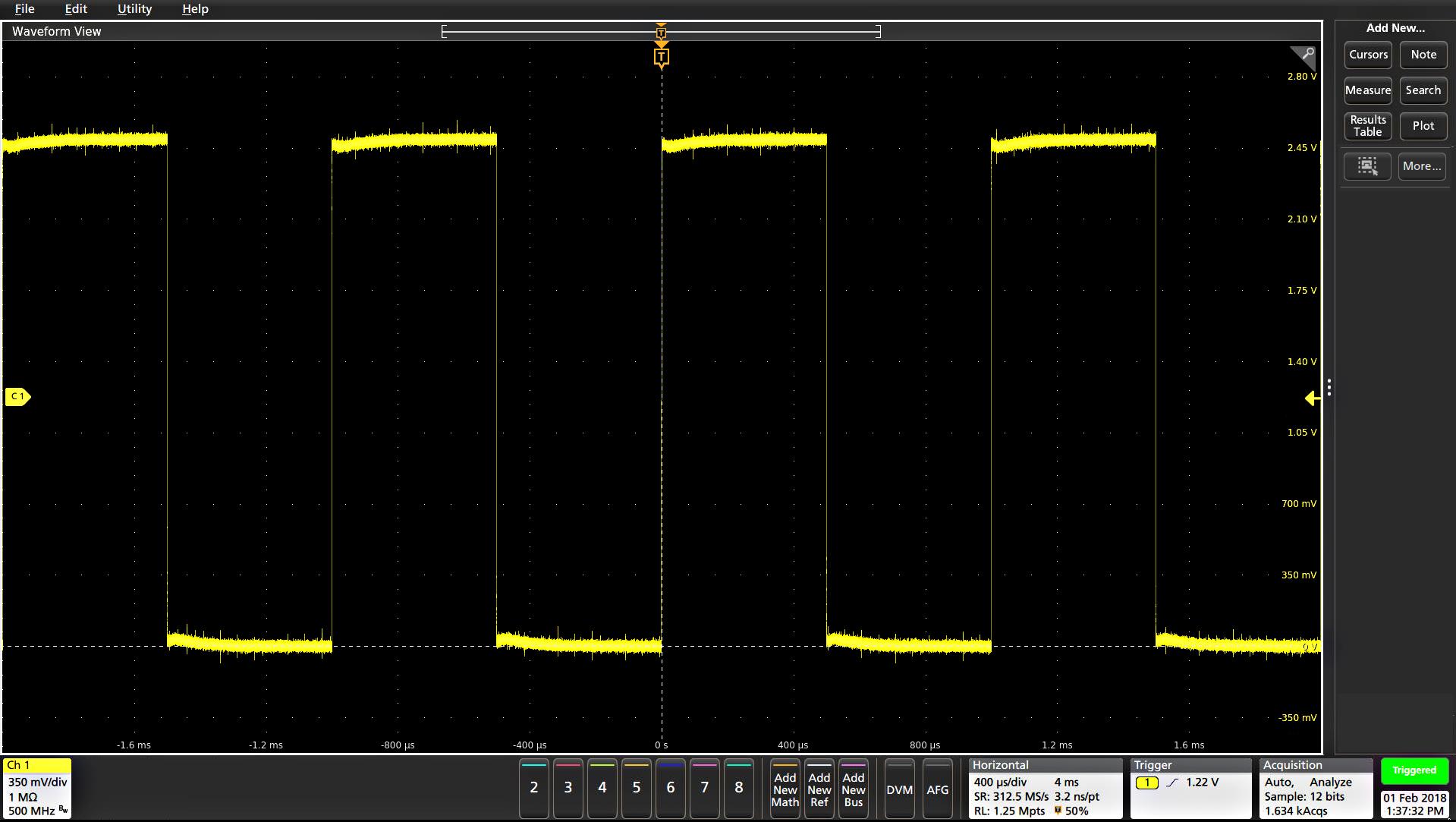This screenshot has width=1456, height=822.
Task: Open the DVM voltmeter button
Action: tap(899, 789)
